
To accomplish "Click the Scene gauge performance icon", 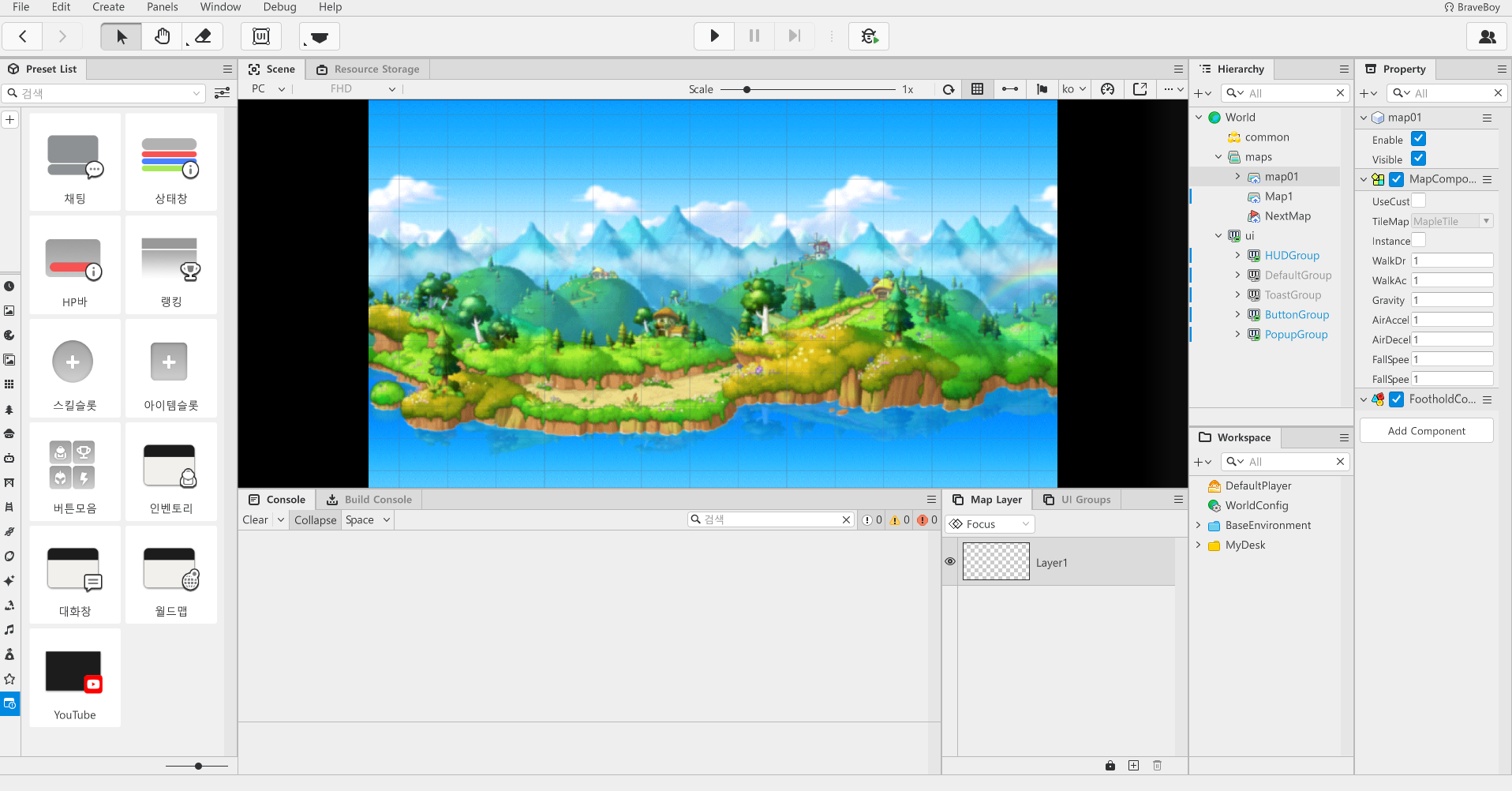I will click(x=1108, y=89).
